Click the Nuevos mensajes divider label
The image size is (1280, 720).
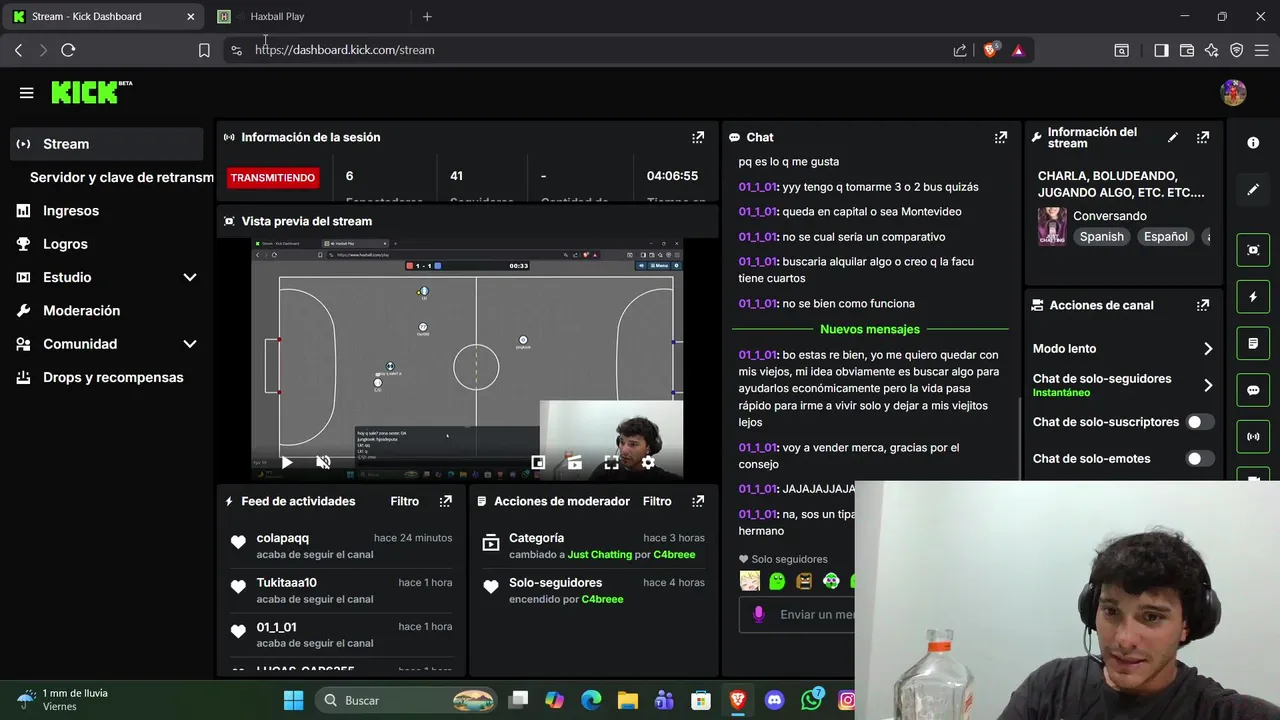(x=870, y=329)
